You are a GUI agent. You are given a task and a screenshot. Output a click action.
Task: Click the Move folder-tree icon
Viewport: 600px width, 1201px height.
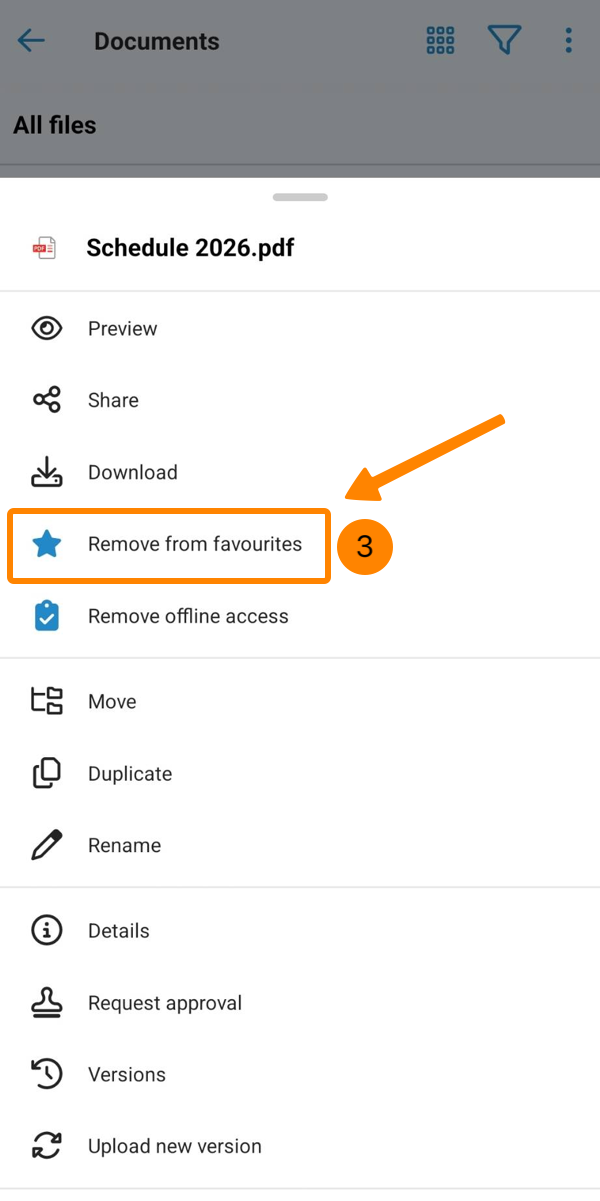(x=47, y=701)
